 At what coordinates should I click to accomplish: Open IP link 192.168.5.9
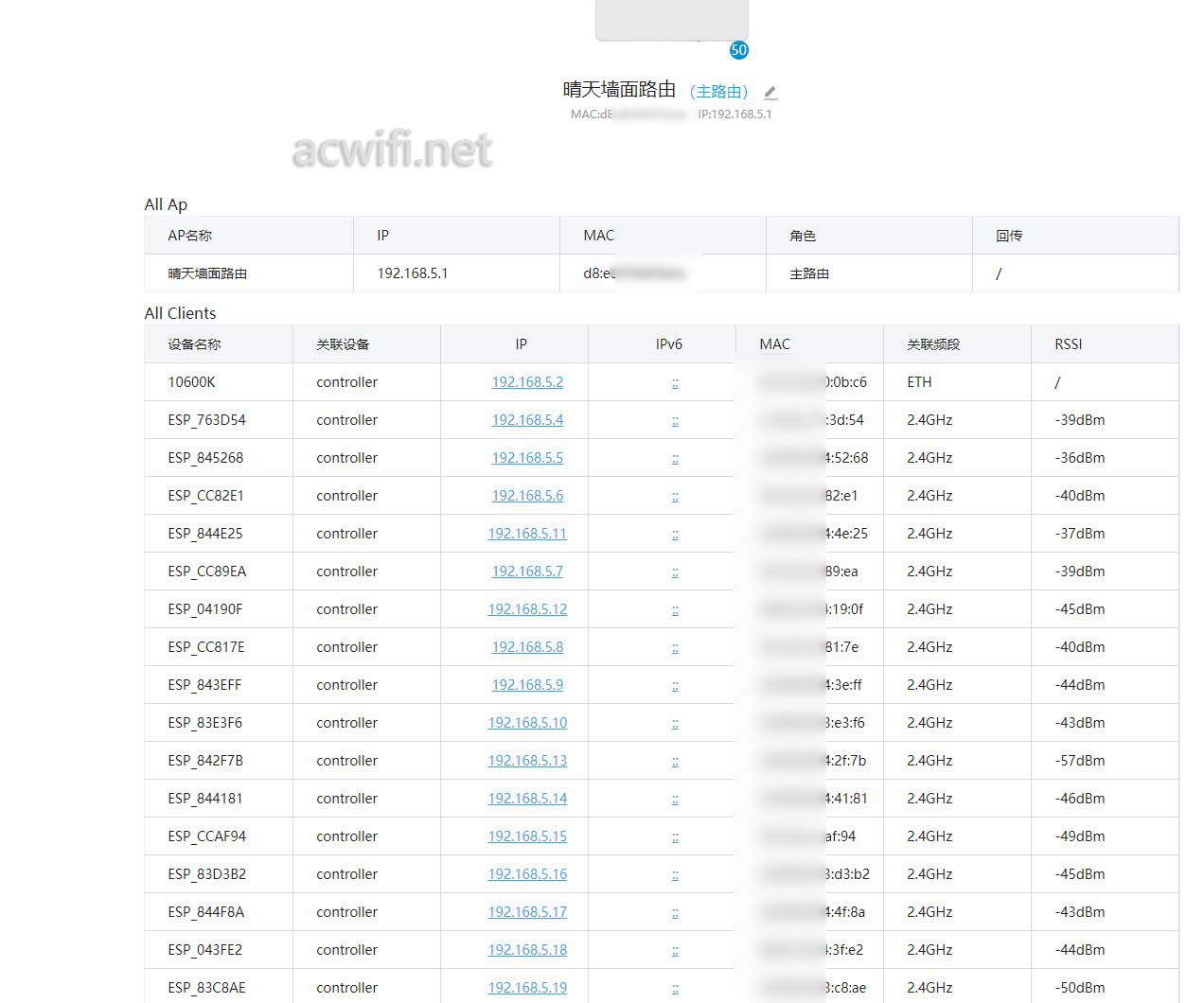527,685
